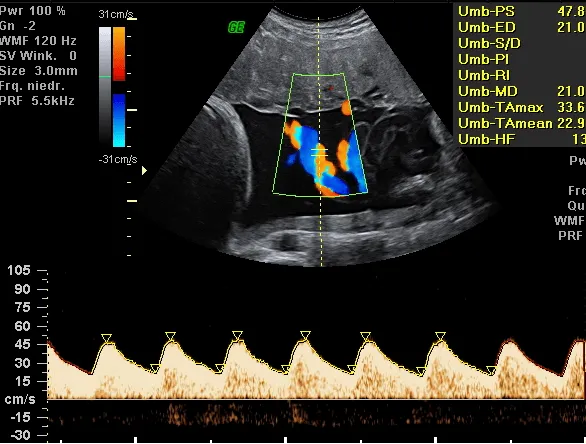Click the 90 velocity scale label
Image resolution: width=586 pixels, height=444 pixels.
(22, 289)
